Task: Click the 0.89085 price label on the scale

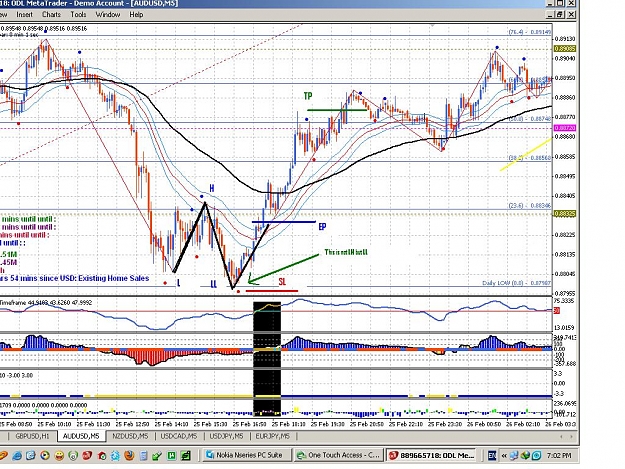Action: tap(565, 49)
